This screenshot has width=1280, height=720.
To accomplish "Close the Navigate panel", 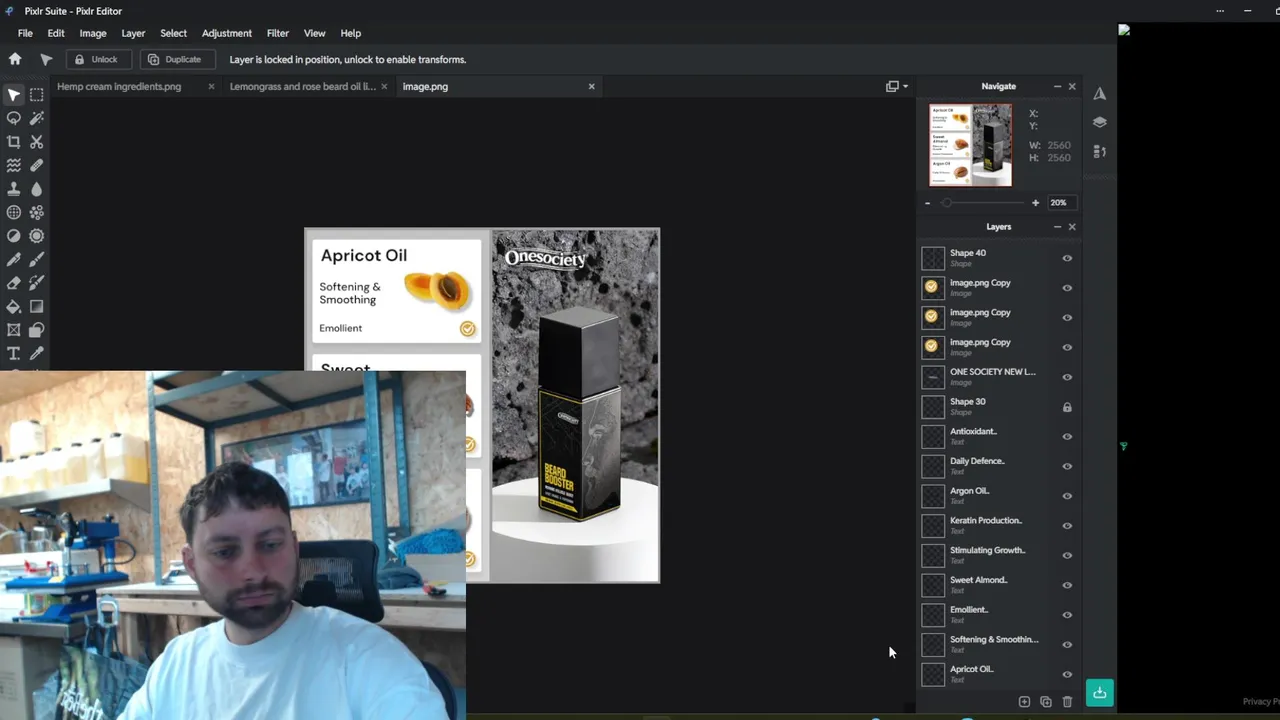I will click(1072, 86).
